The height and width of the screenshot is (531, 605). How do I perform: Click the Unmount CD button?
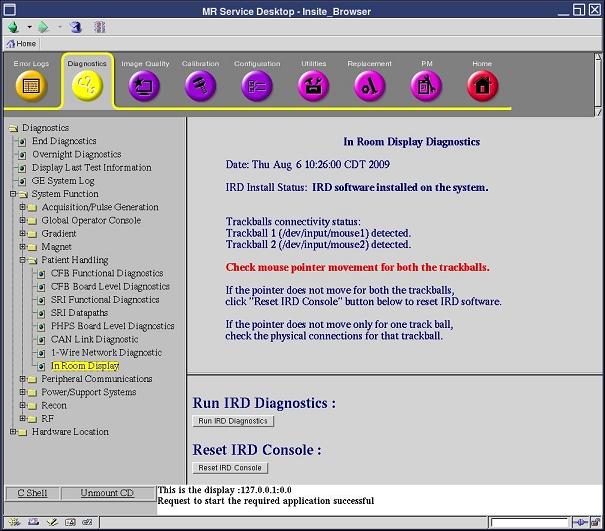(107, 493)
